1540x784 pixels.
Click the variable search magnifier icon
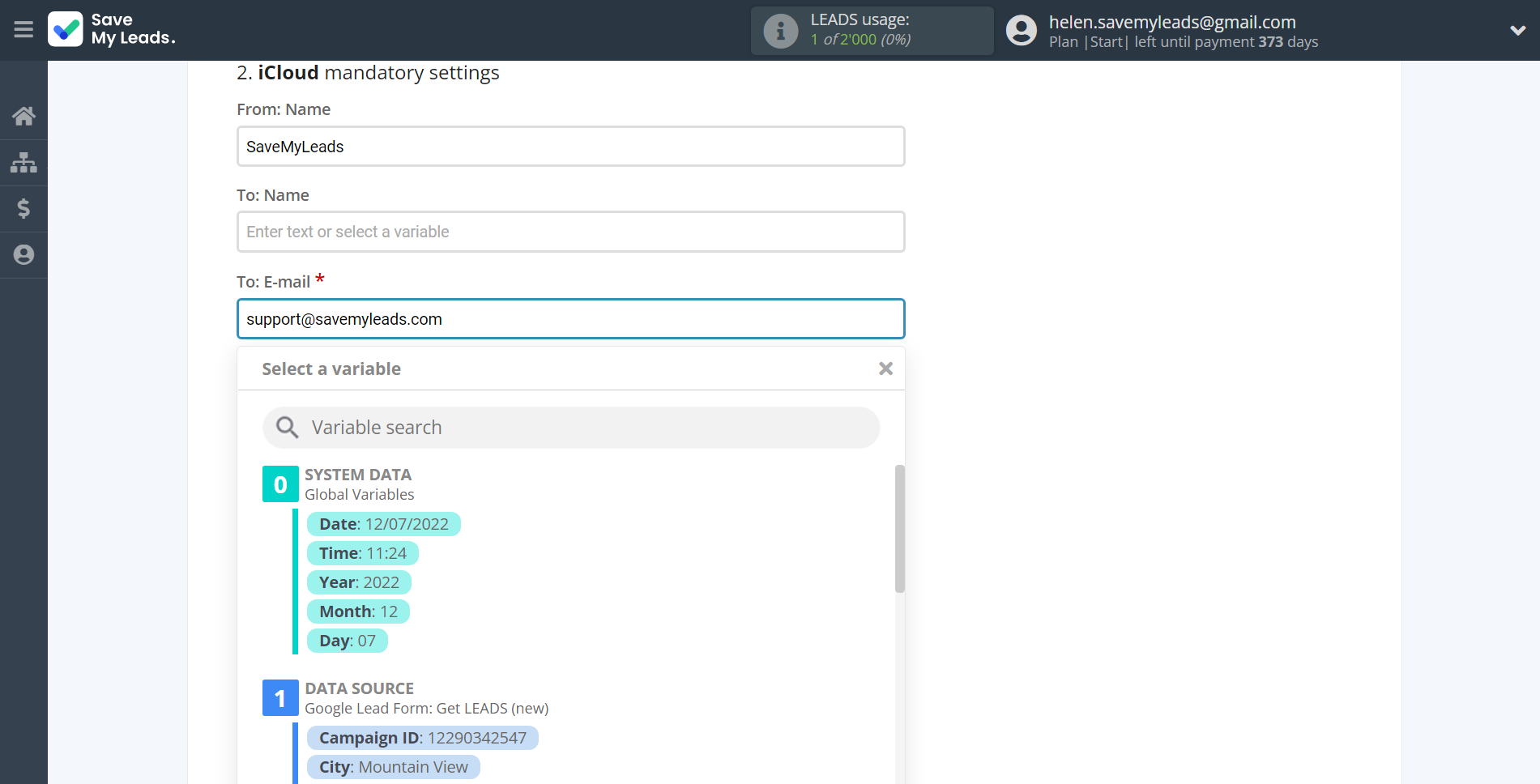click(287, 427)
